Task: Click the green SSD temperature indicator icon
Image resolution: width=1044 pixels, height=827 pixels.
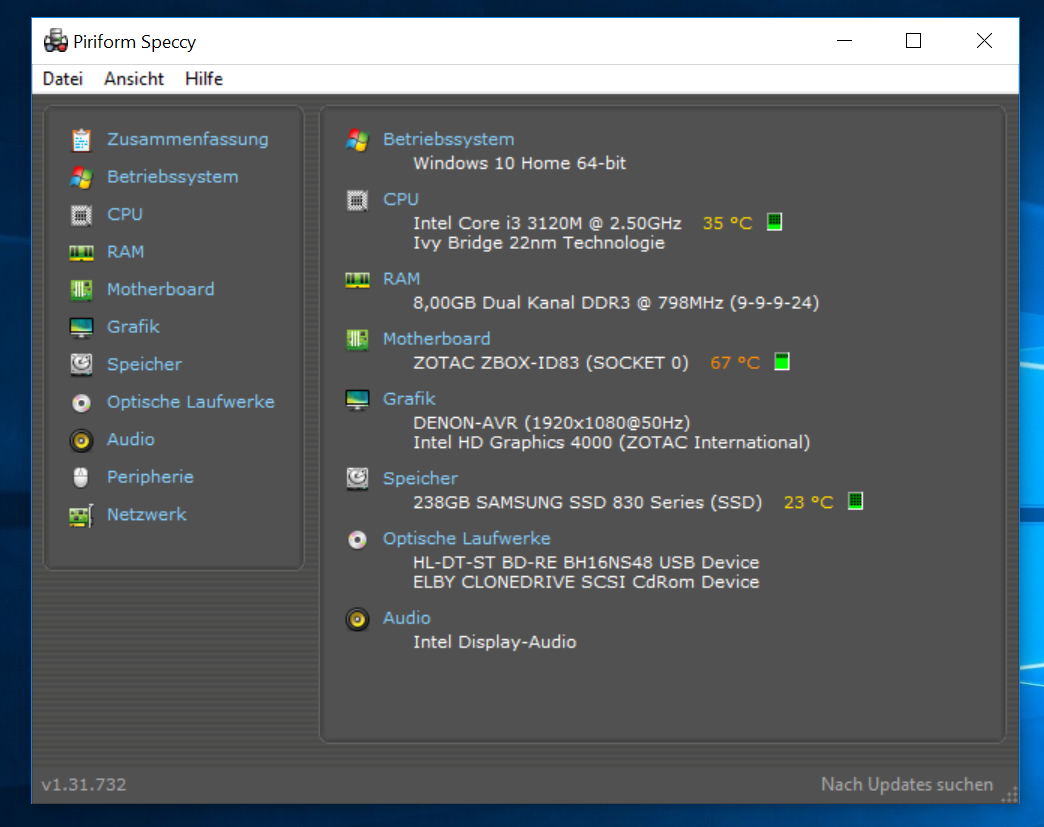Action: [x=856, y=501]
